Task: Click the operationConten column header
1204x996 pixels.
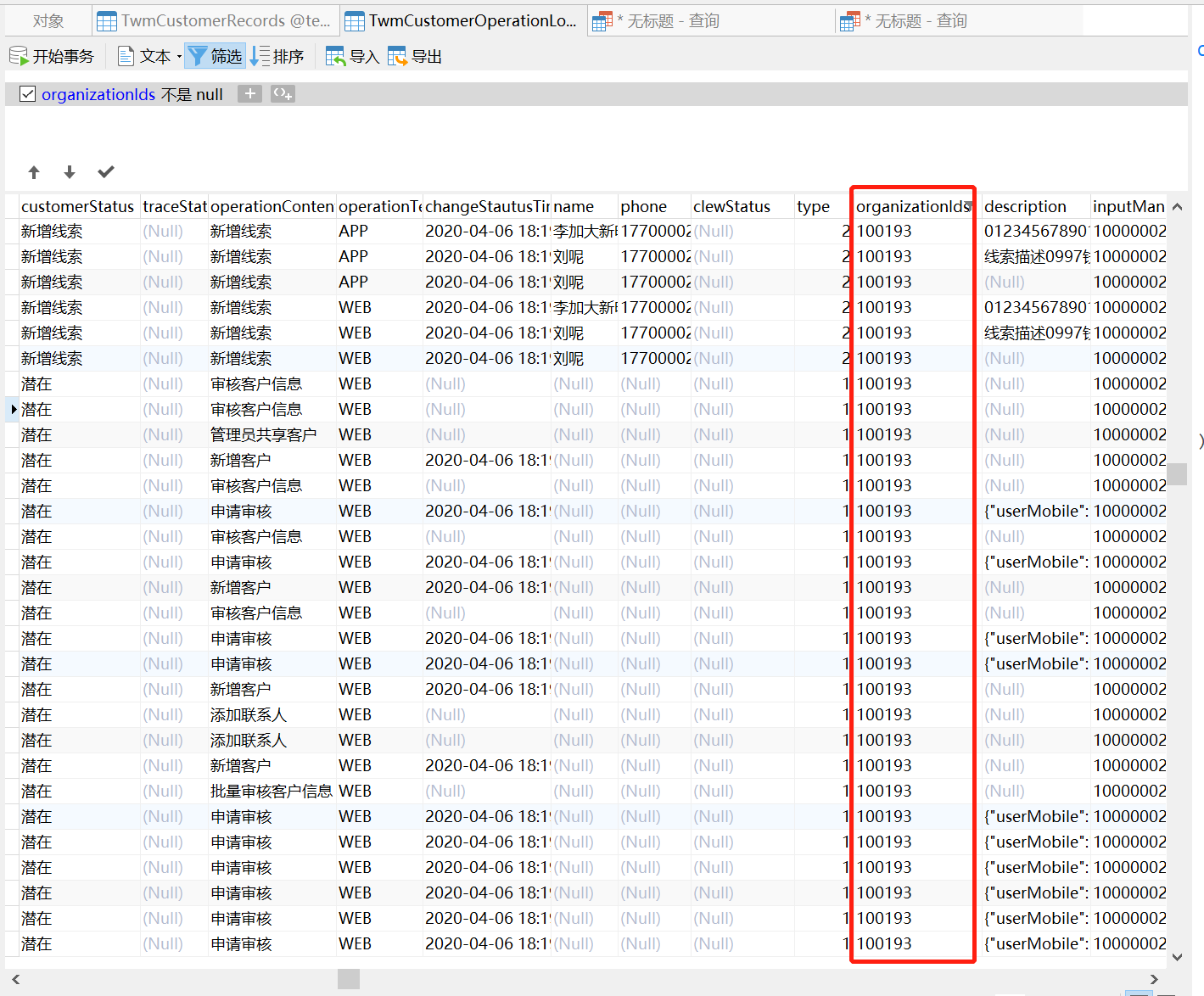Action: tap(272, 206)
